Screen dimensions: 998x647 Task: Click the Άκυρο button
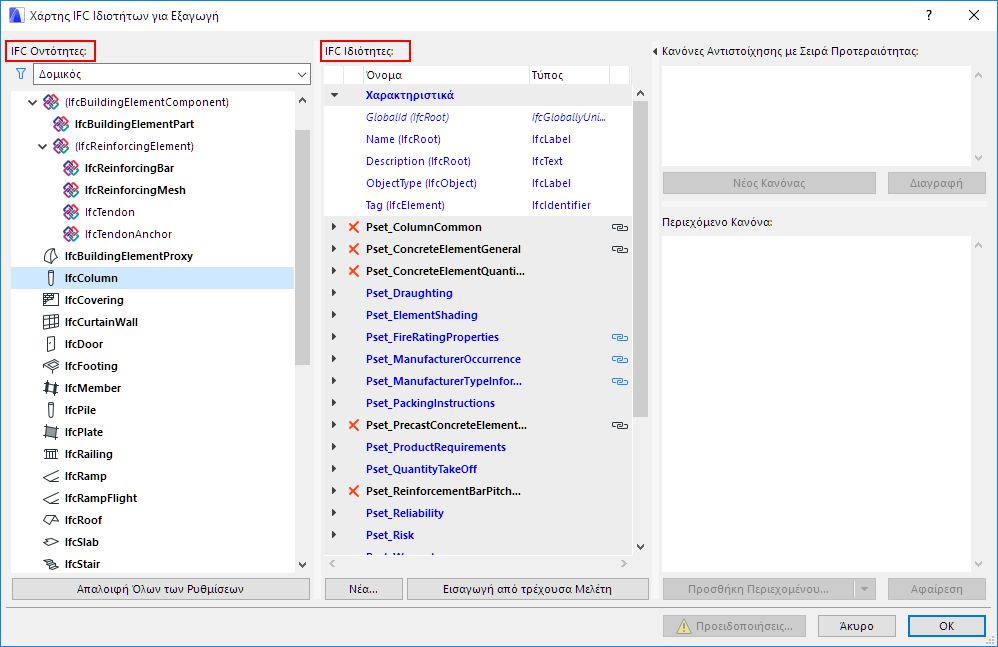point(856,626)
